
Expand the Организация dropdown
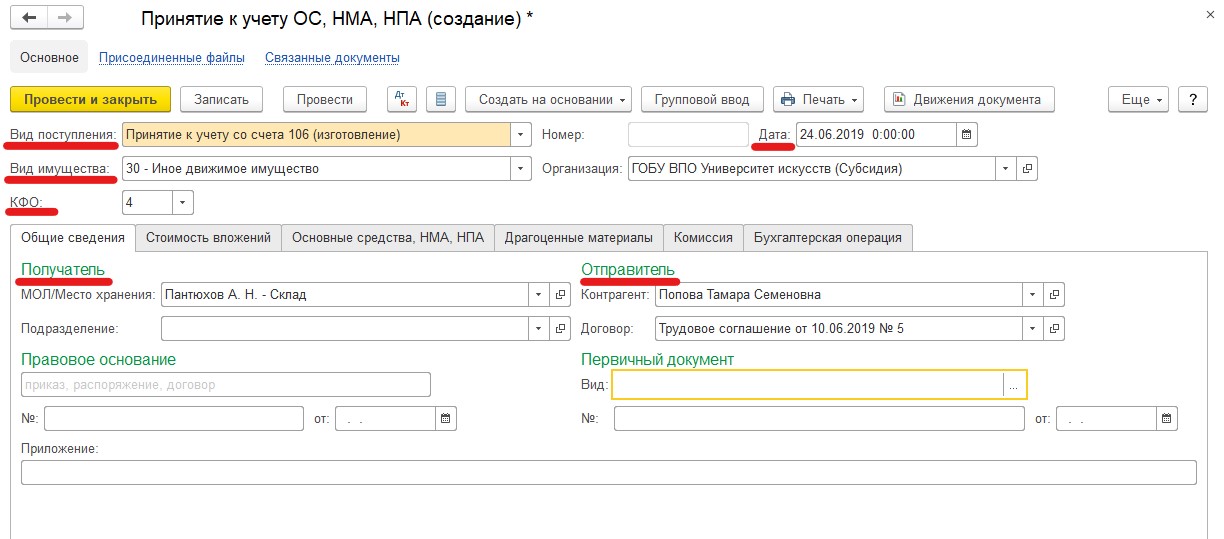pos(1006,168)
